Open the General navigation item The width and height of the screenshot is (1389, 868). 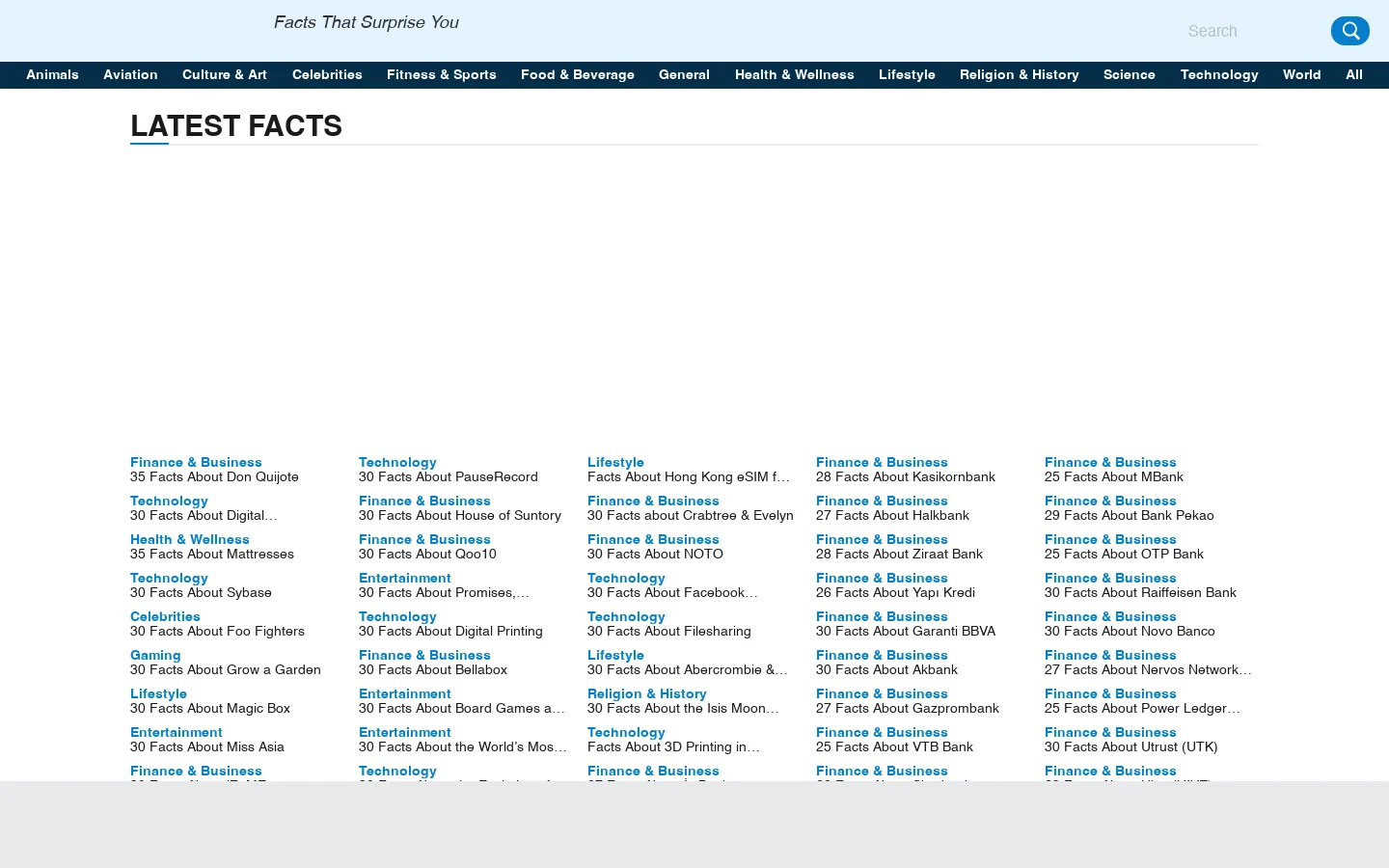pos(684,74)
